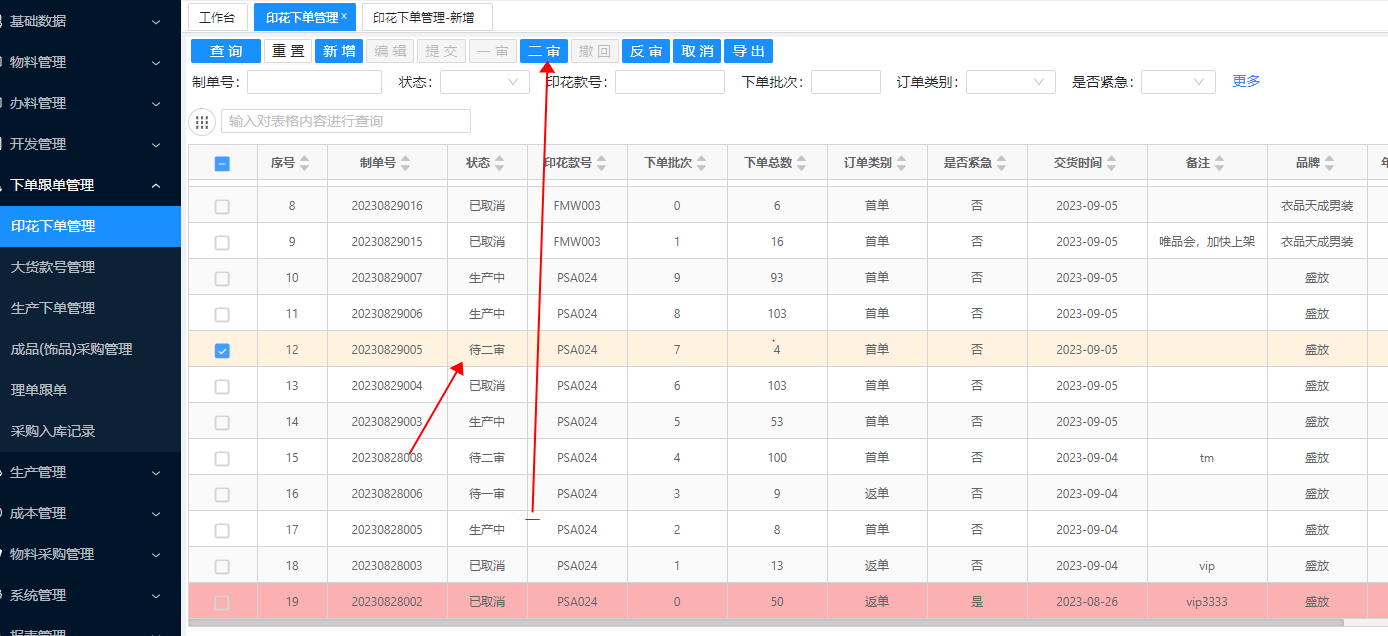Toggle the select-all header checkbox
Screen dimensions: 1388x636
[x=222, y=164]
